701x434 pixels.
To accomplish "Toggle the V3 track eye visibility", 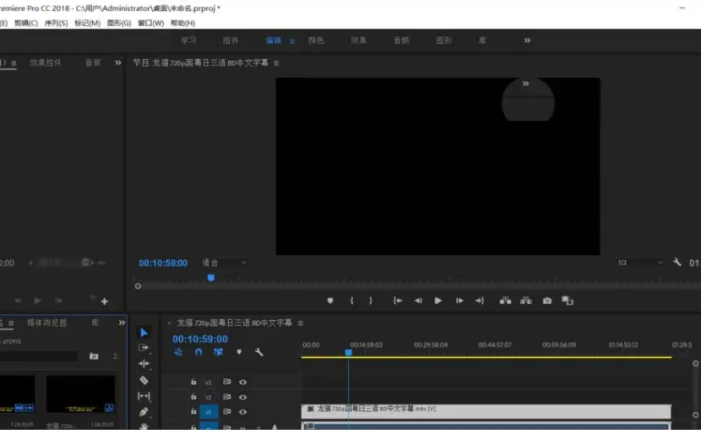I will [x=242, y=382].
